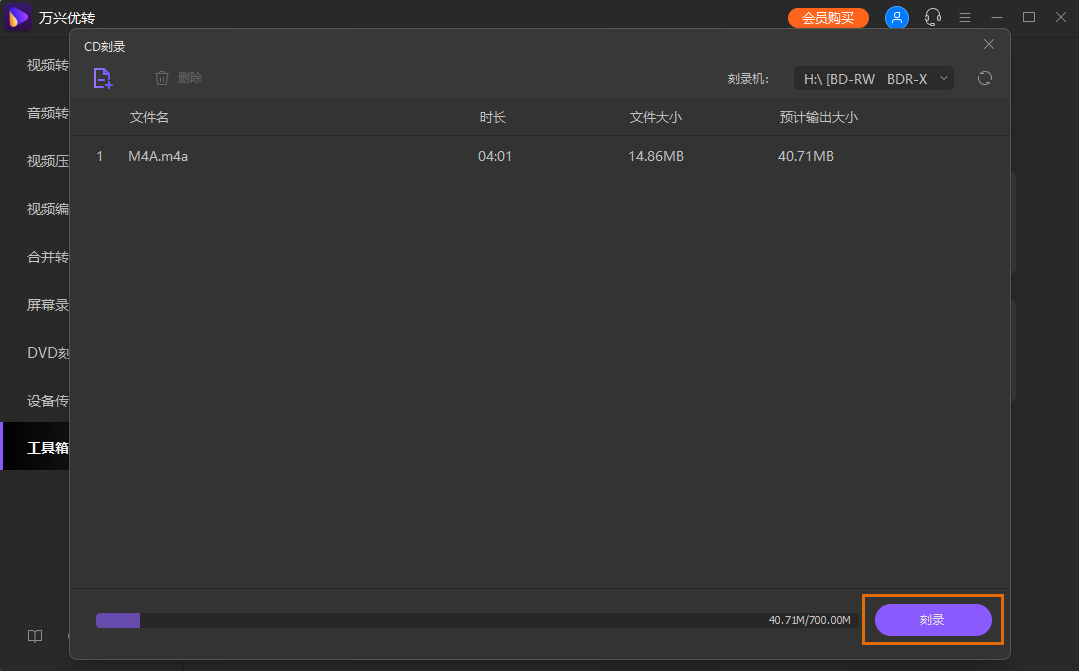Screen dimensions: 1079x671
Task: Click the 40.71MB output size cell
Action: click(806, 156)
